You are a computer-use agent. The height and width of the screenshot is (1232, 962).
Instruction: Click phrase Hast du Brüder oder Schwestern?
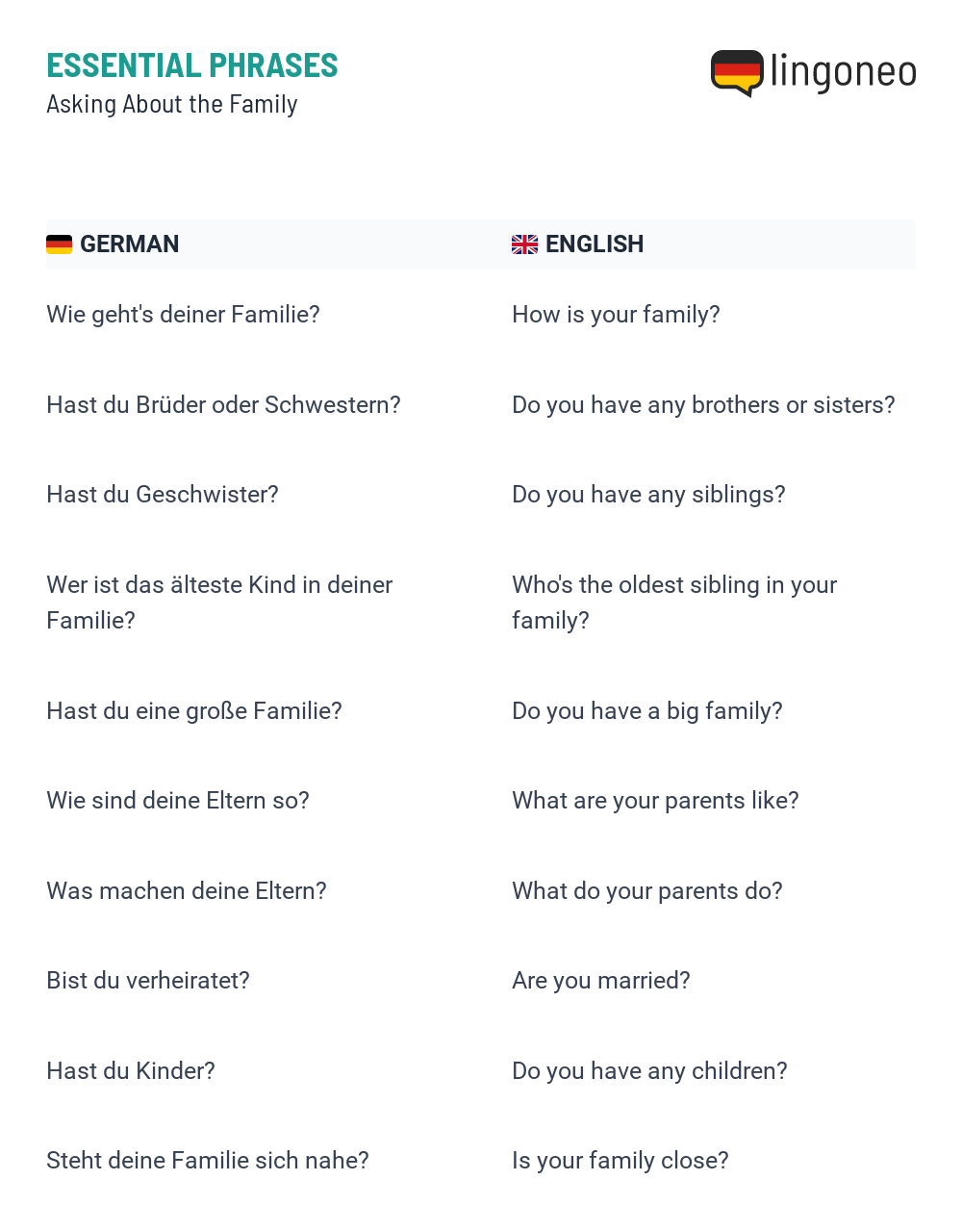[x=223, y=405]
